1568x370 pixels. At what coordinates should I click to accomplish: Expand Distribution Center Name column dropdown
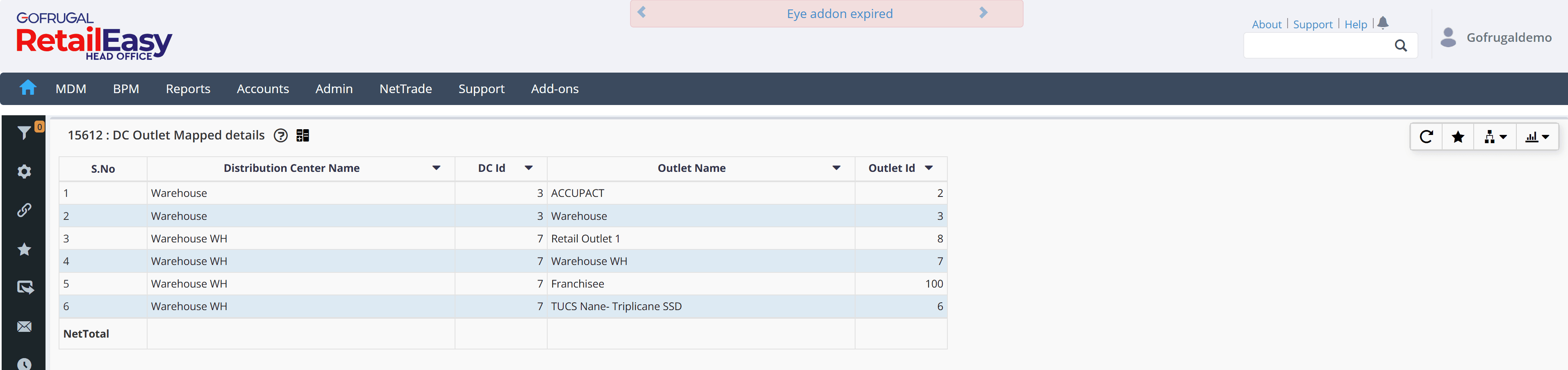[x=437, y=168]
